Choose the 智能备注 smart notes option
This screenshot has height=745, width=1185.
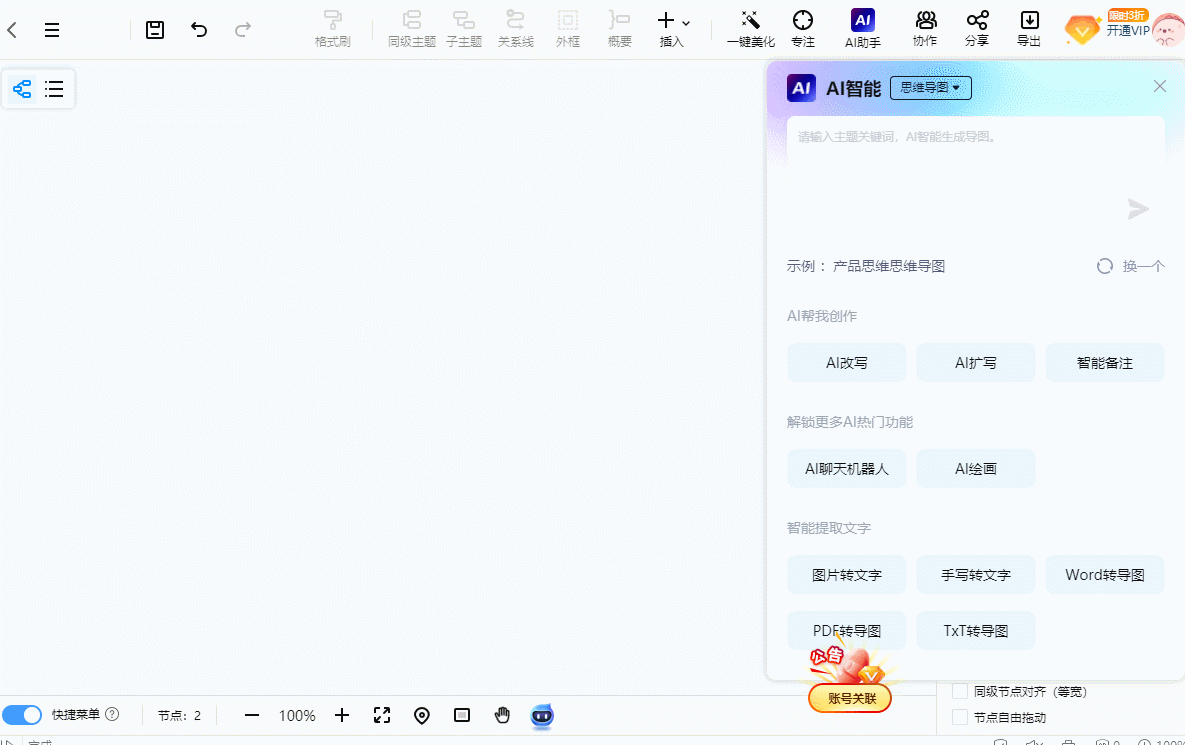1105,363
